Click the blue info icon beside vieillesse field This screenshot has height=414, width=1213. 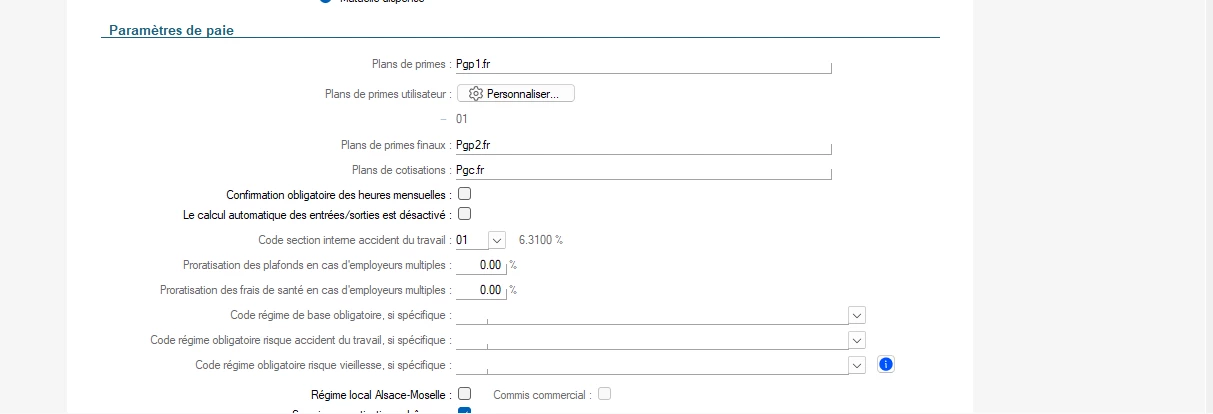coord(885,365)
